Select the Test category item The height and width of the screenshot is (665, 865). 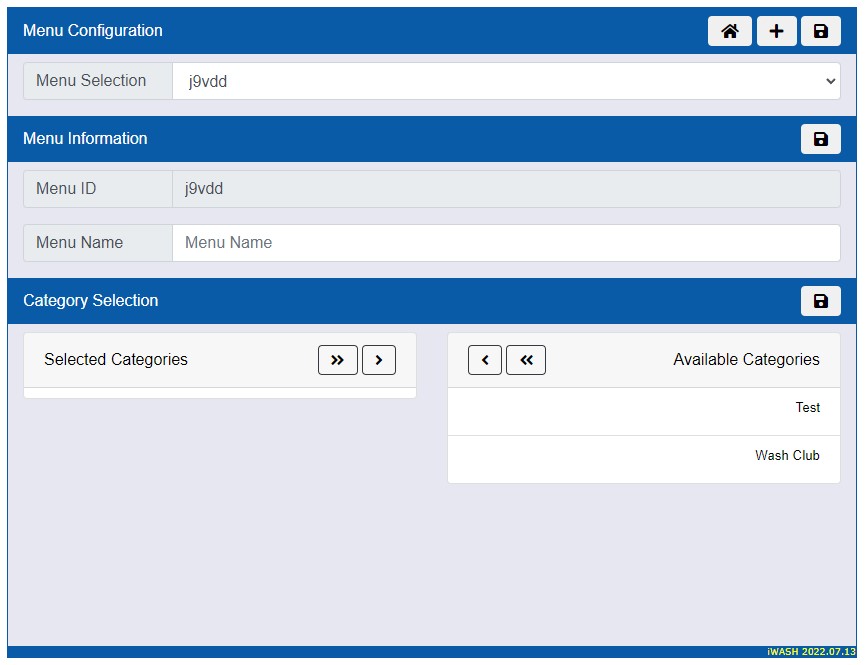pyautogui.click(x=643, y=408)
